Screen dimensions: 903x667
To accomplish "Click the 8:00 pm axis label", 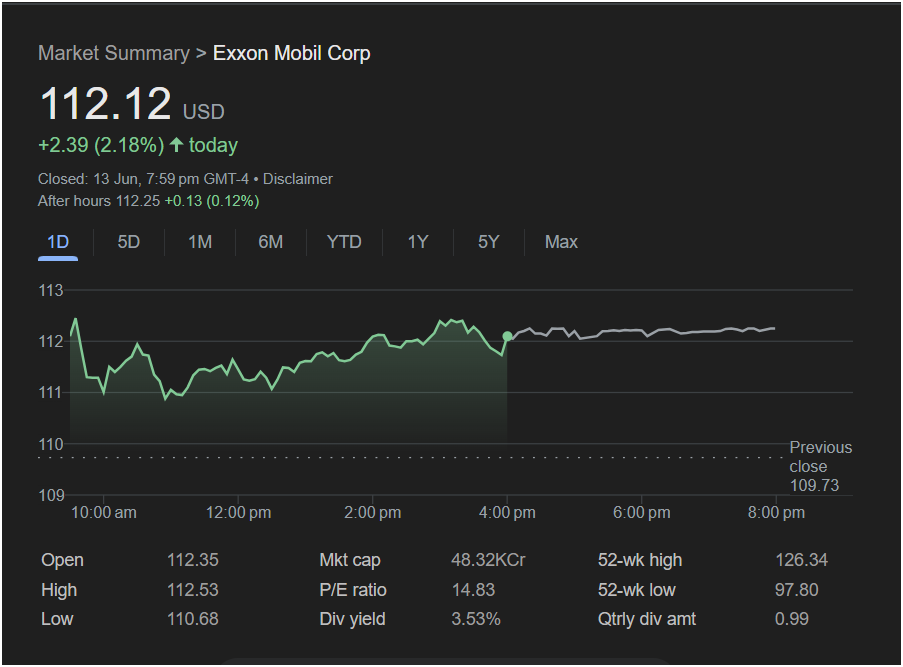I will pos(776,513).
